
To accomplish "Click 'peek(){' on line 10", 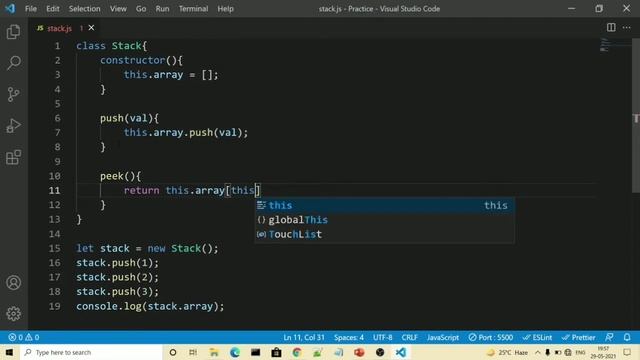I will tap(120, 176).
